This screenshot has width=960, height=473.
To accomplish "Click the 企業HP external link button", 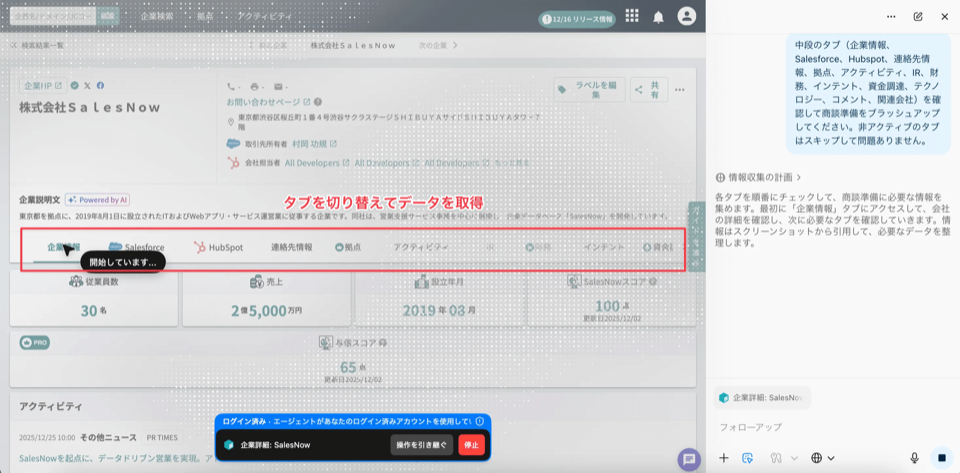I will [x=43, y=86].
